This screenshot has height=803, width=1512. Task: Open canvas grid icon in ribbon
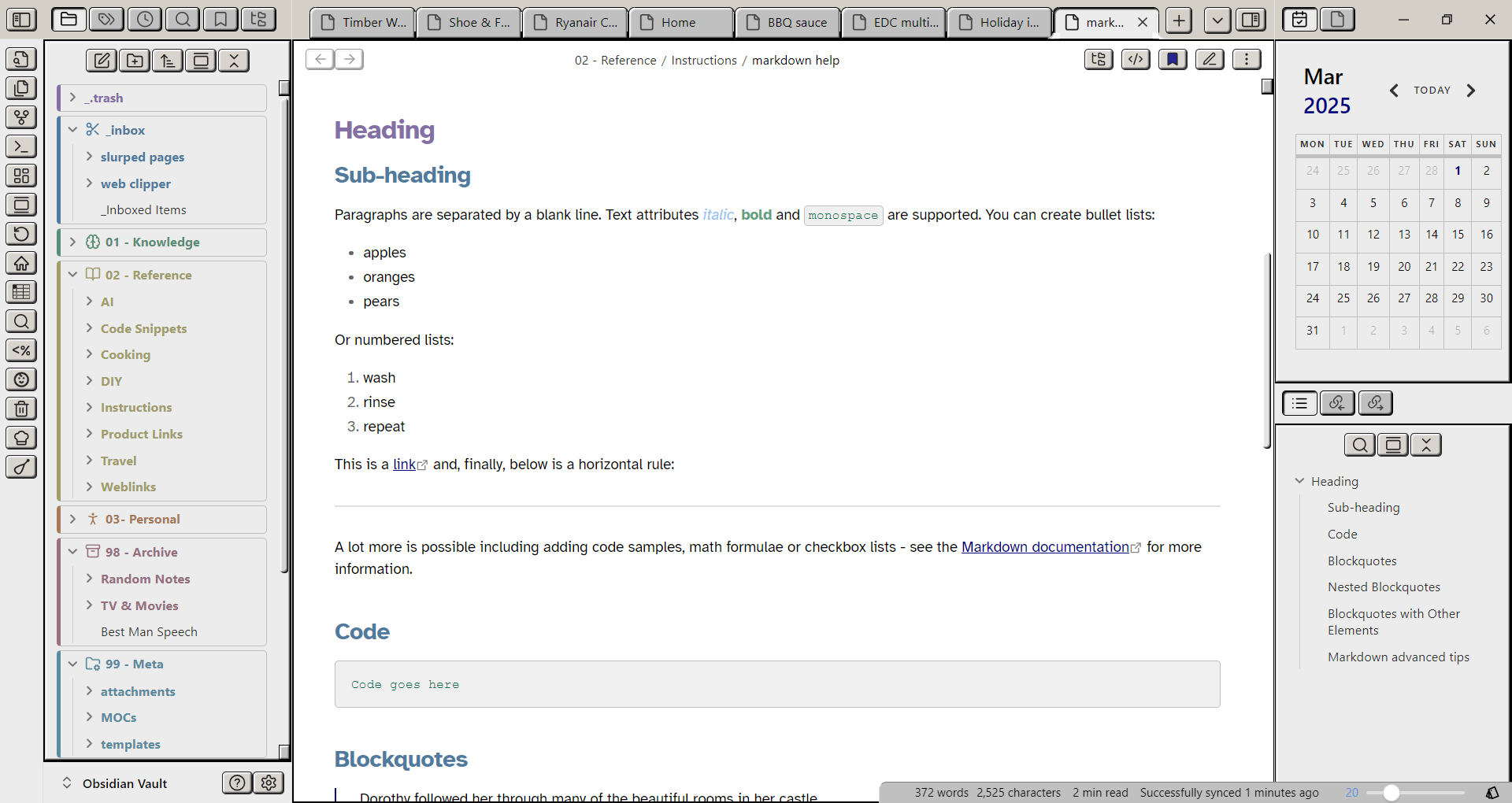[21, 176]
